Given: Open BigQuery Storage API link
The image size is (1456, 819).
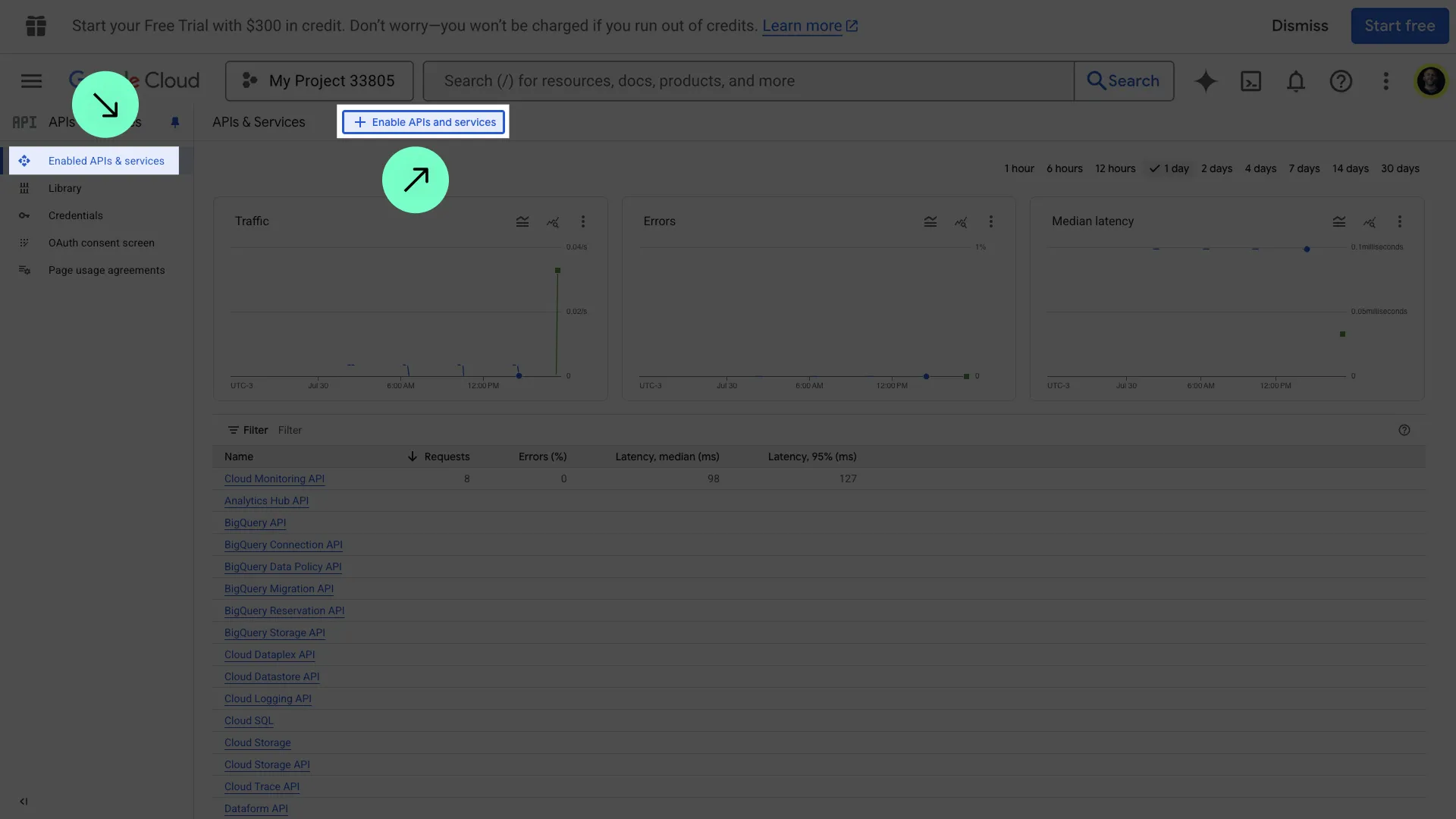Looking at the screenshot, I should (x=275, y=632).
